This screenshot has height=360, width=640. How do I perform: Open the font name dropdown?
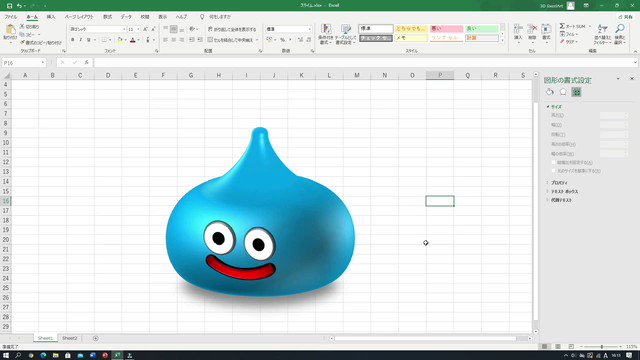pyautogui.click(x=124, y=29)
